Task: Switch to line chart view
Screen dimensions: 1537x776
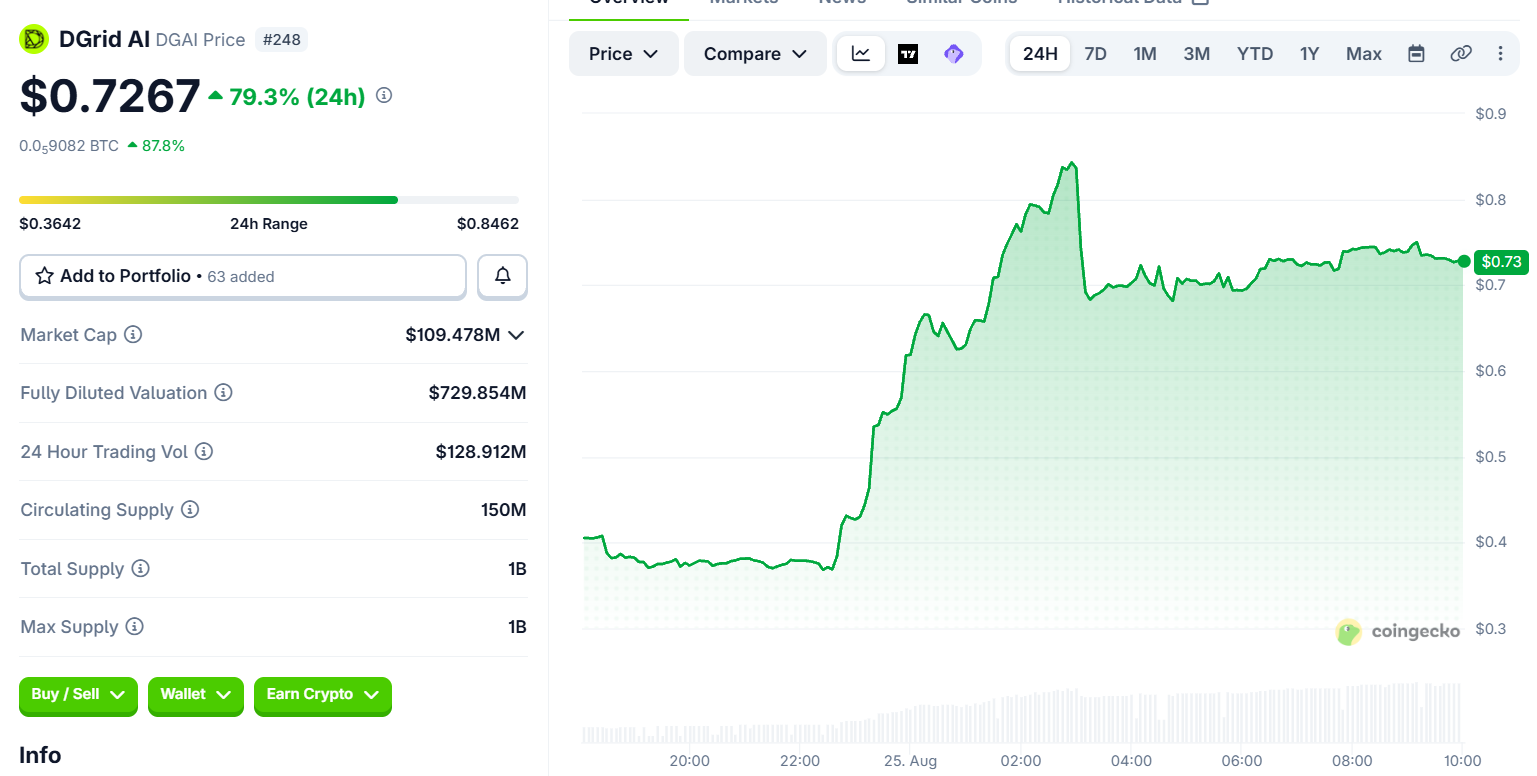Action: (861, 54)
